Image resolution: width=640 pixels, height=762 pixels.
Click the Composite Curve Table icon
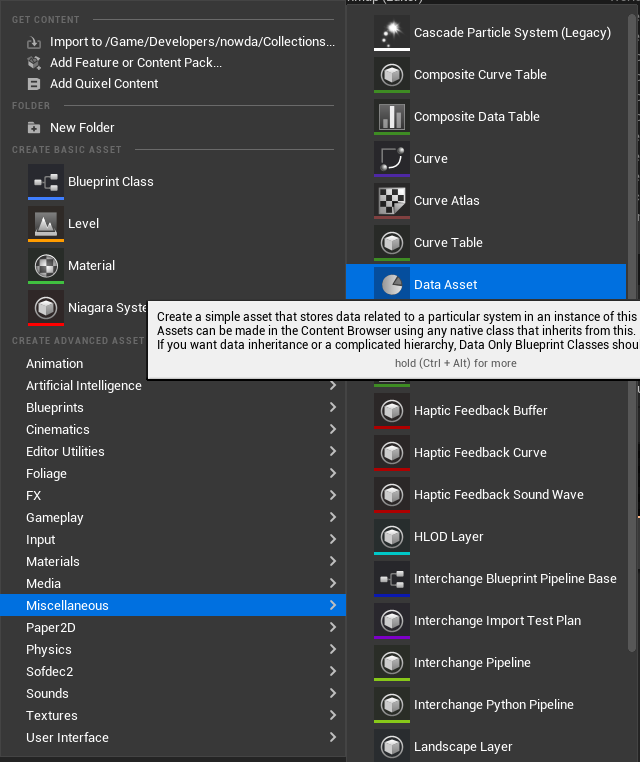(392, 75)
